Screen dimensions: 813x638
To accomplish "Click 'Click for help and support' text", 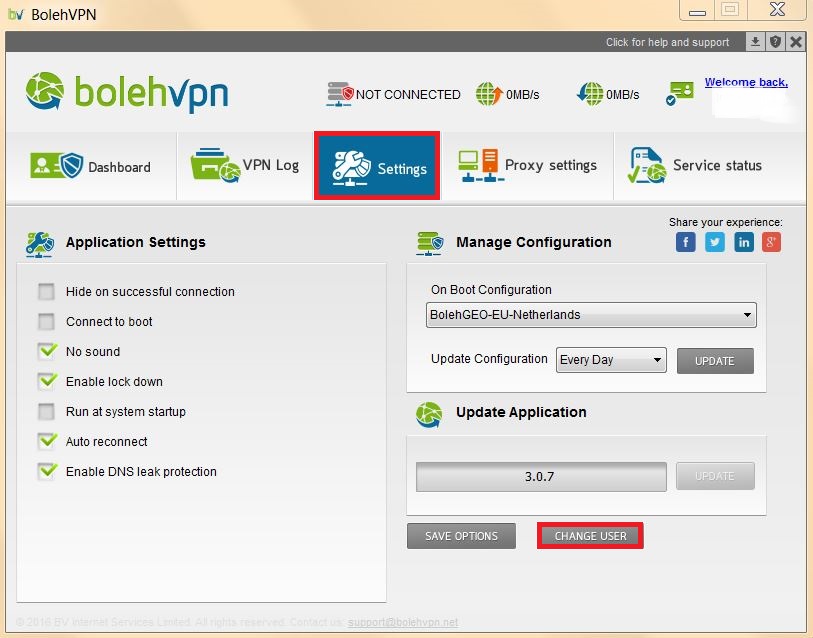I will (667, 42).
